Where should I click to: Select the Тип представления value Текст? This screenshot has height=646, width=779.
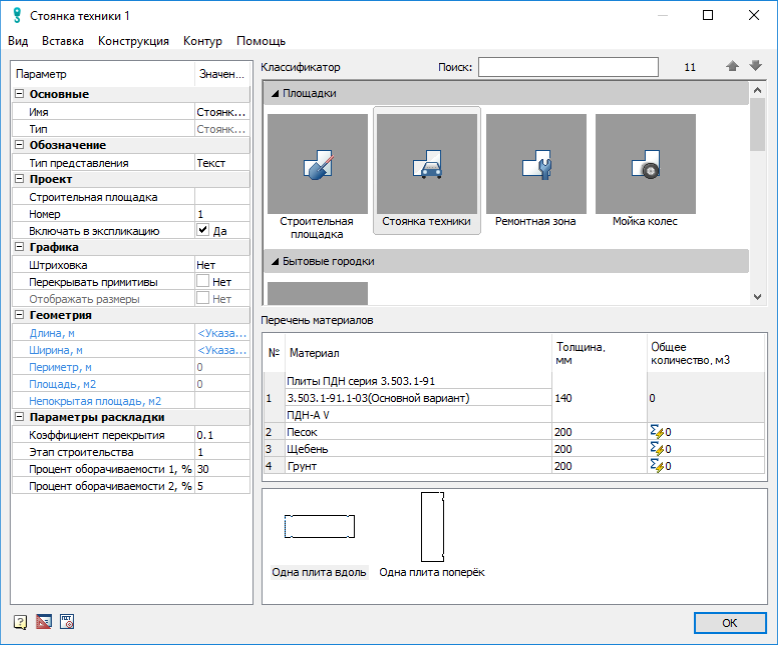click(x=222, y=163)
